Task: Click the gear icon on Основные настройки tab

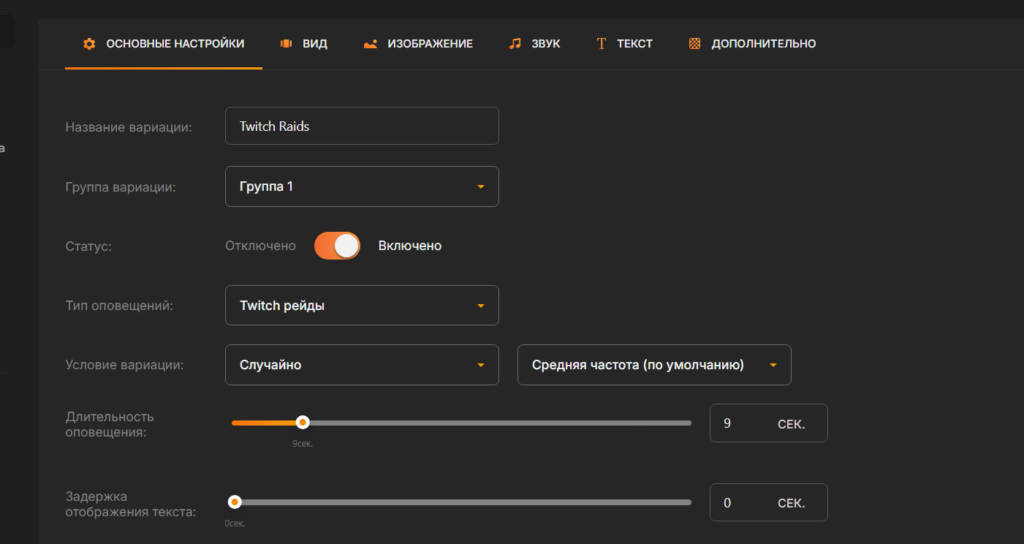Action: pos(89,44)
